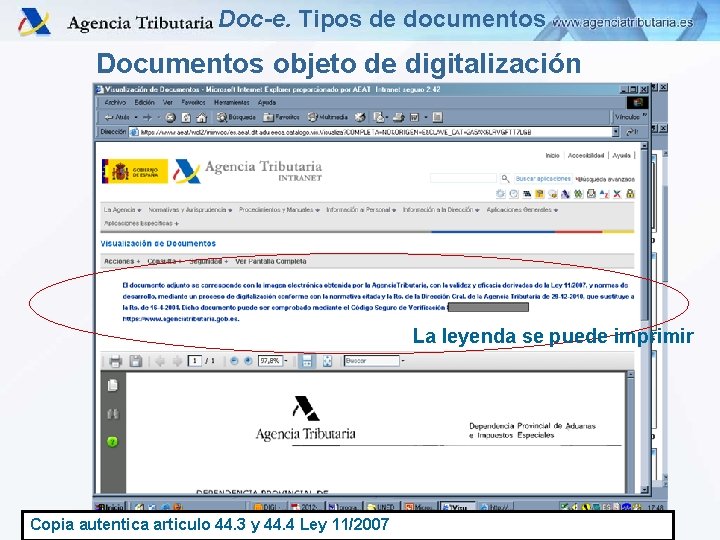Follow the Ayuda link on intranet page

coord(621,156)
